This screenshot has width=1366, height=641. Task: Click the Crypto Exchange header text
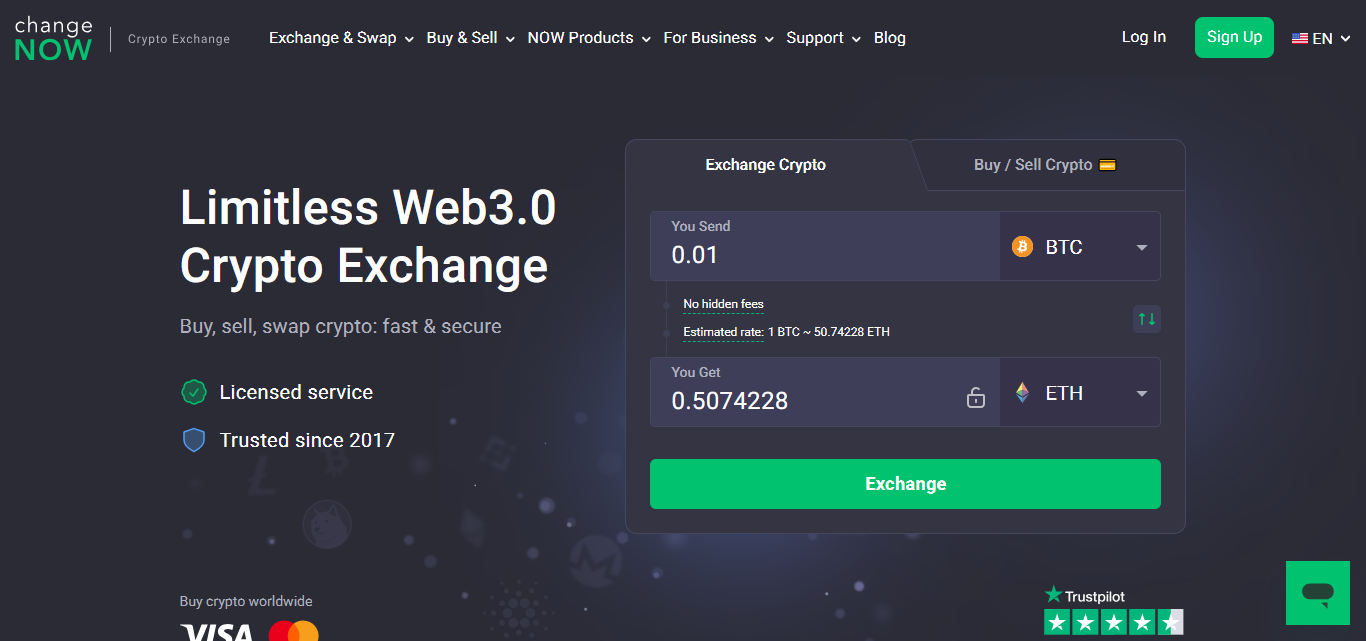click(179, 39)
